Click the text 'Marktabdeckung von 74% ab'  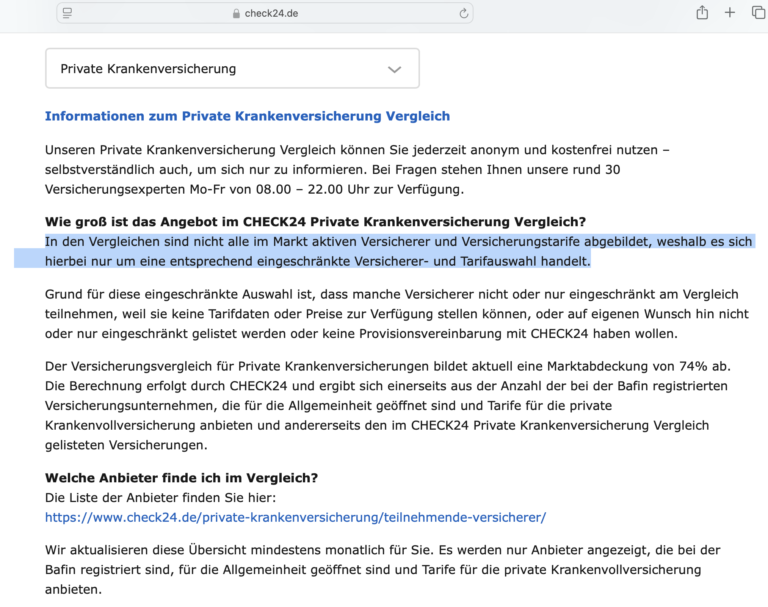pos(639,366)
